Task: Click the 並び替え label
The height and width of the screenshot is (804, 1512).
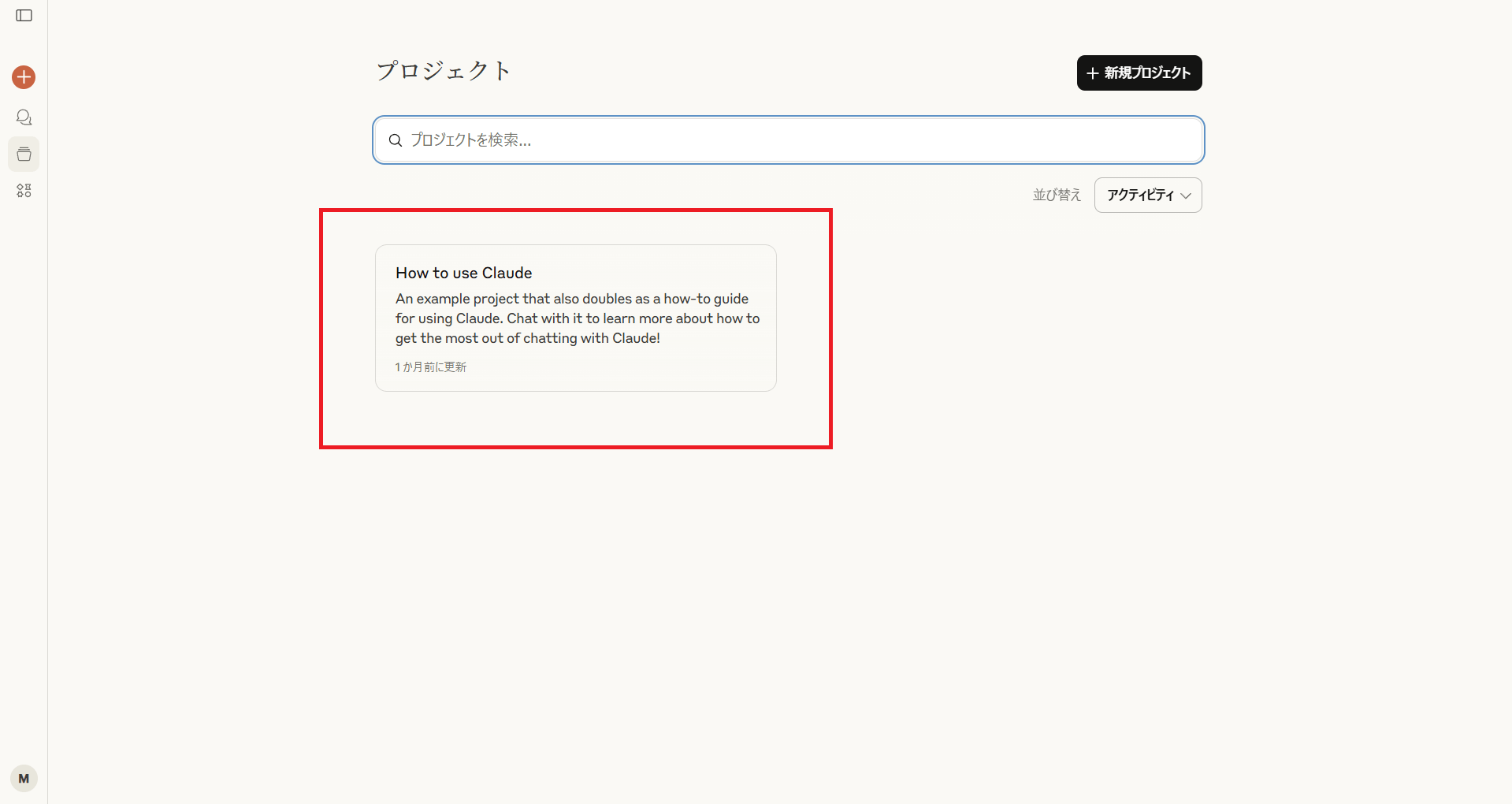Action: [1057, 195]
